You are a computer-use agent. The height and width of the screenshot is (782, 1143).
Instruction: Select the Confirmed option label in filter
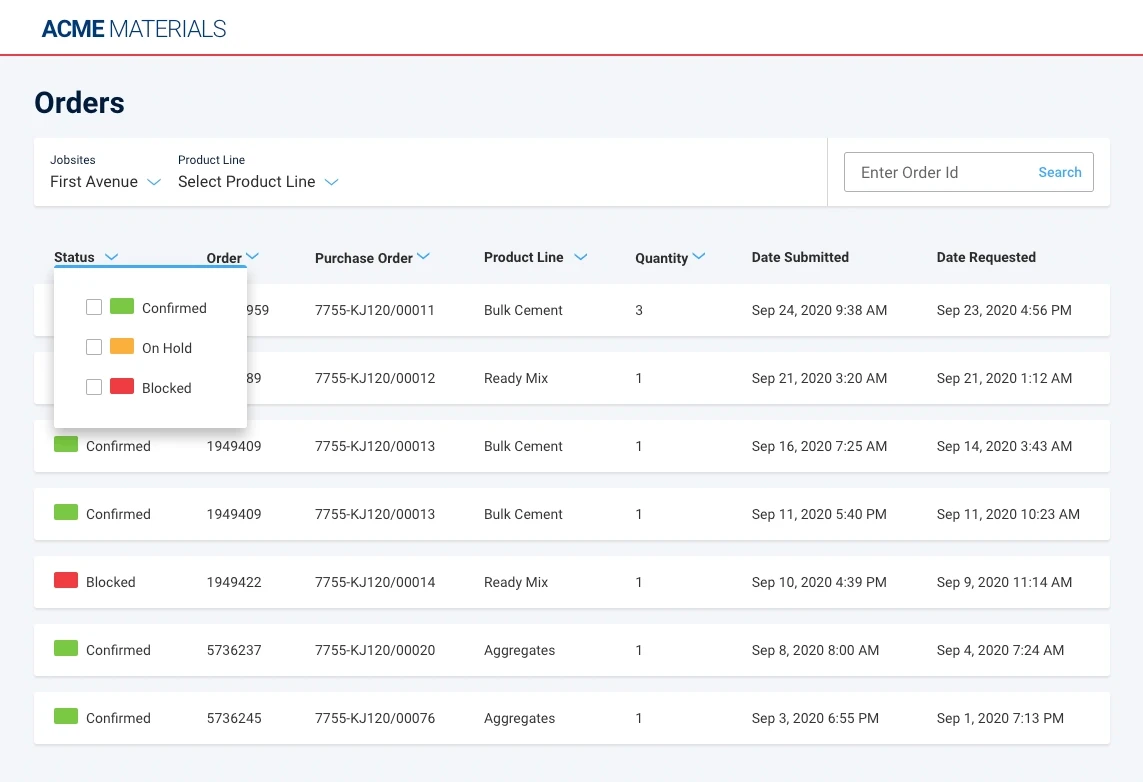click(x=174, y=308)
